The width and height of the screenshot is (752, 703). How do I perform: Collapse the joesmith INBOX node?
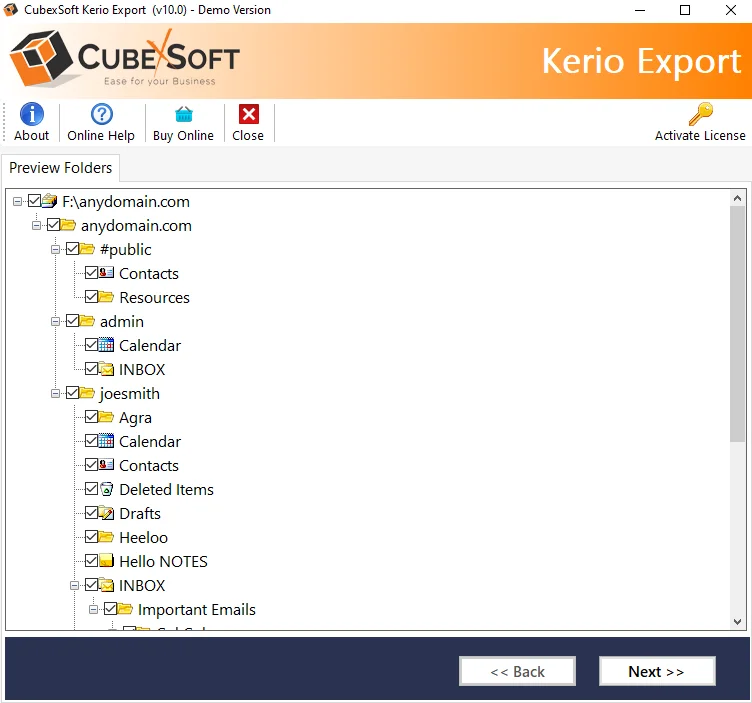point(74,586)
